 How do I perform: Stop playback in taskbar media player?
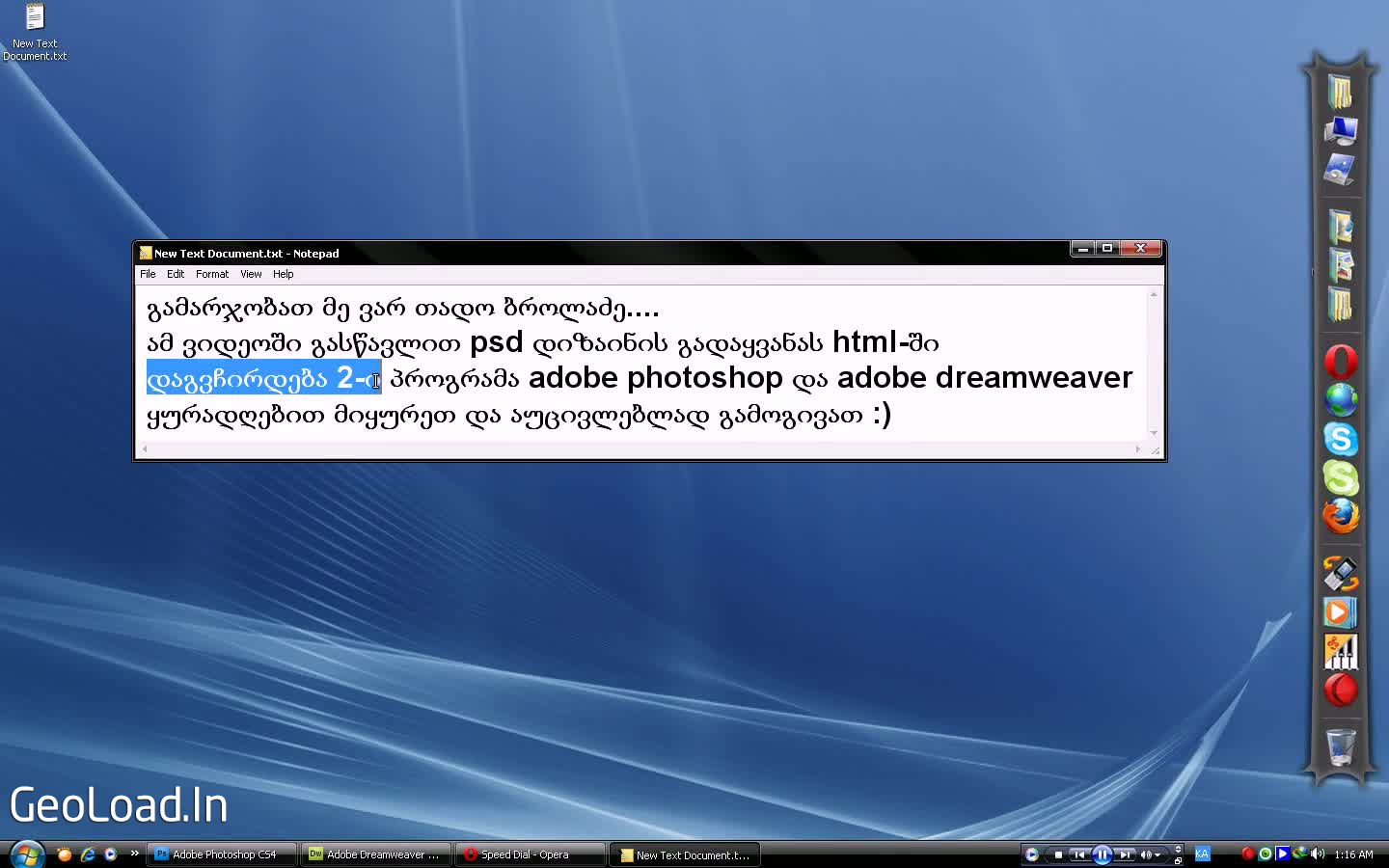pyautogui.click(x=1058, y=854)
